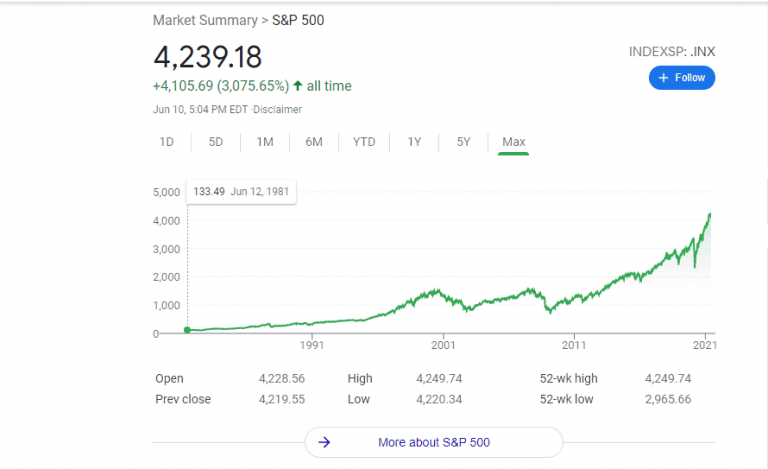Switch to the 1M chart range
Screen dimensions: 768x469
coord(265,142)
